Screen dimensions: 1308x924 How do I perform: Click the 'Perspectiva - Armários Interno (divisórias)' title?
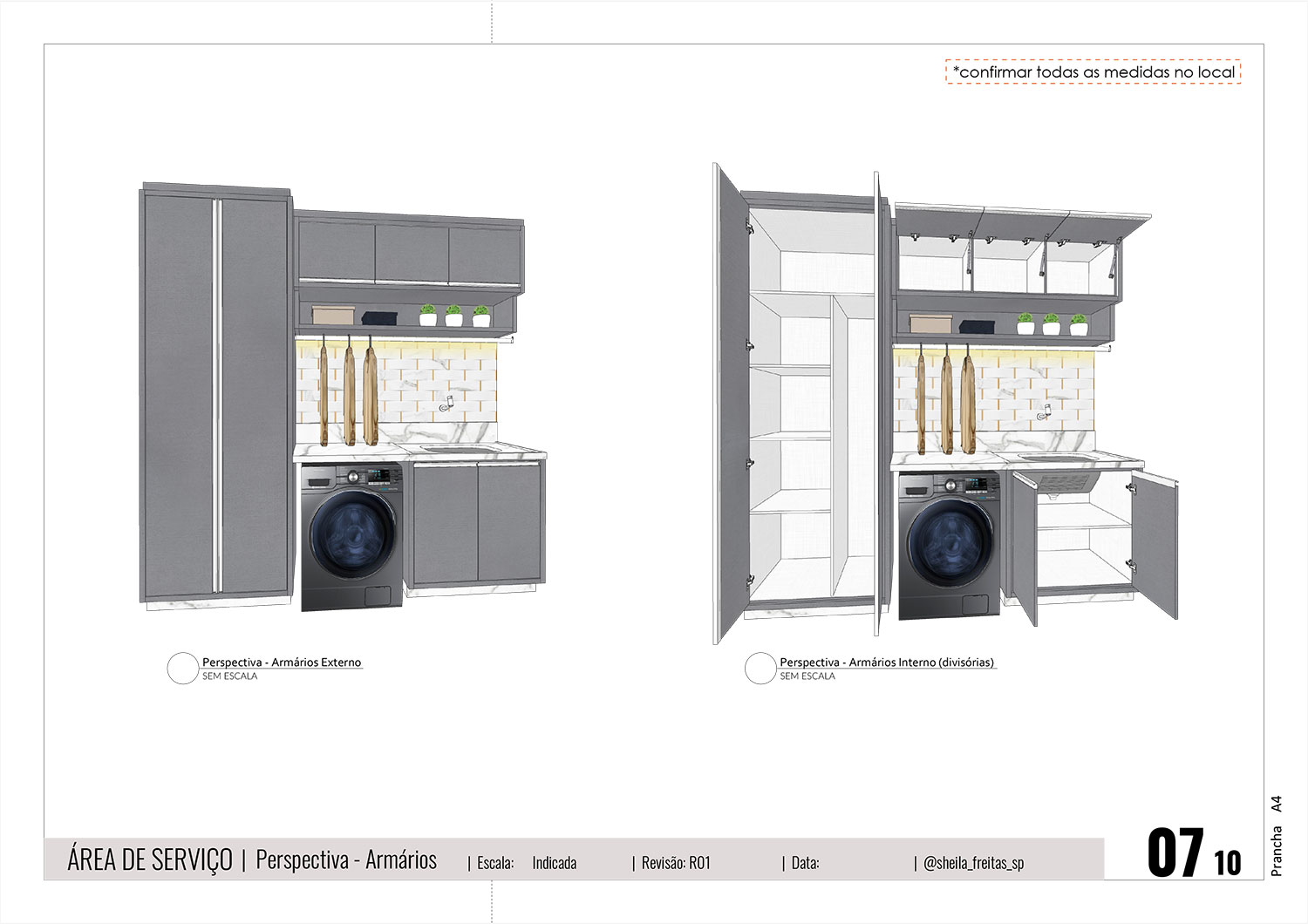pyautogui.click(x=886, y=662)
